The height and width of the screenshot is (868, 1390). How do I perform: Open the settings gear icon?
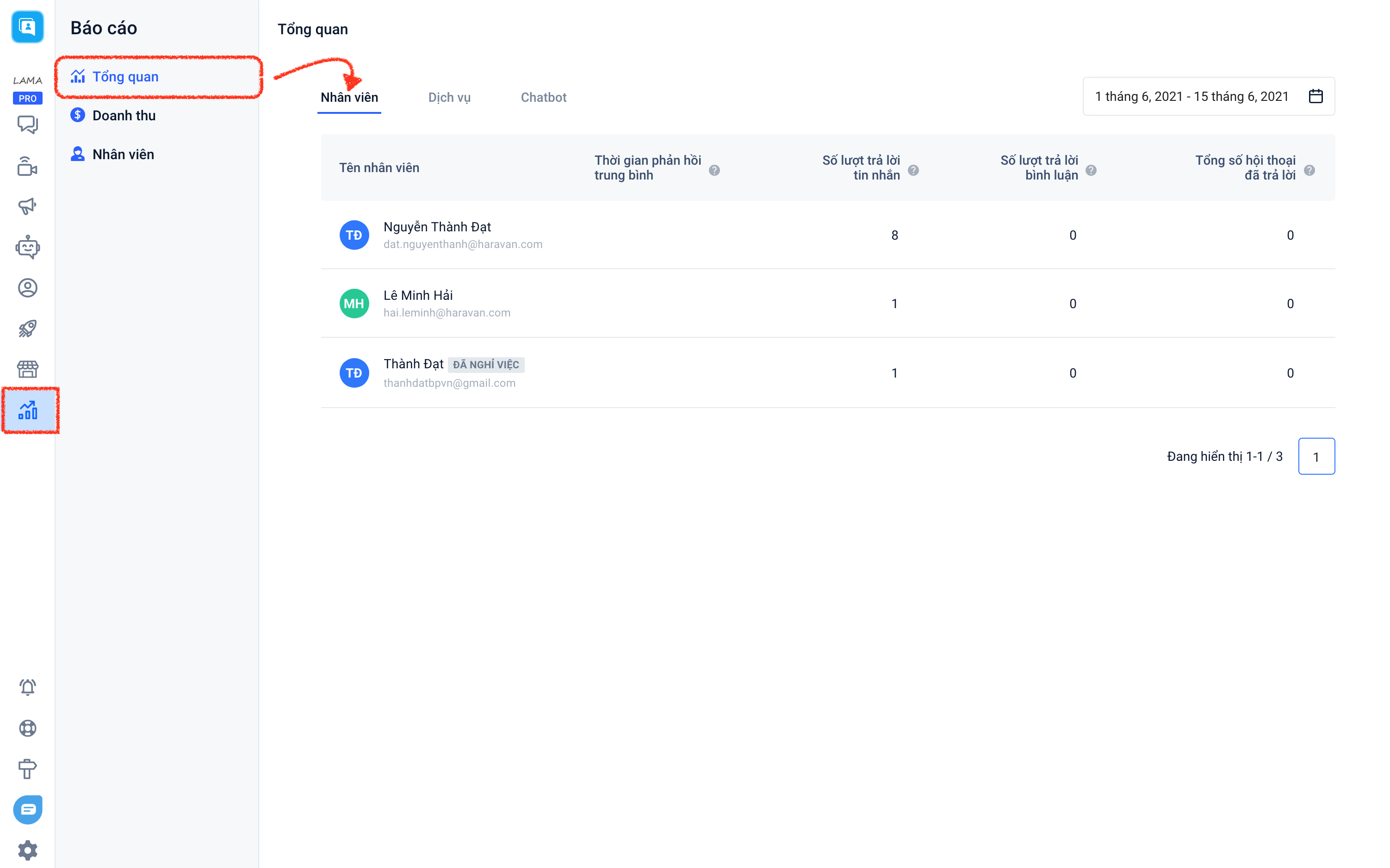click(x=27, y=849)
